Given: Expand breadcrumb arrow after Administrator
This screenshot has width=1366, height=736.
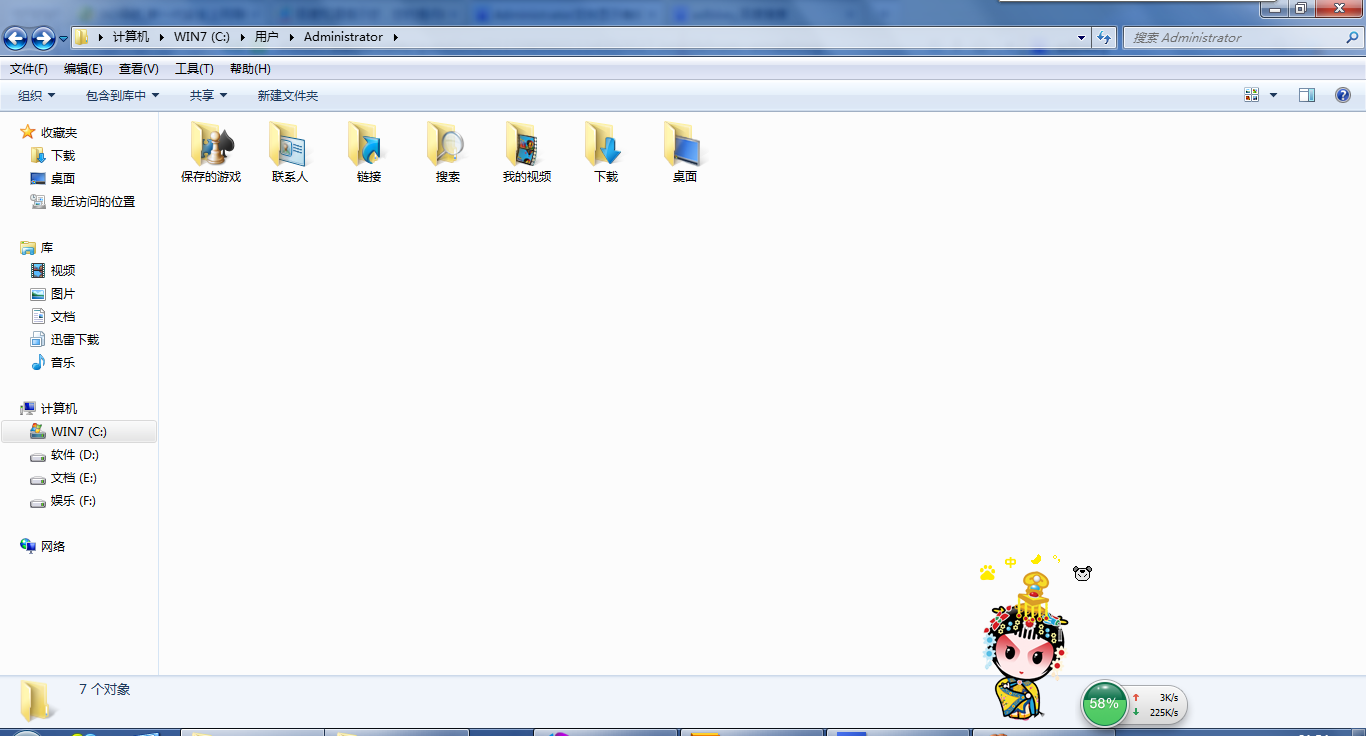Looking at the screenshot, I should point(395,37).
